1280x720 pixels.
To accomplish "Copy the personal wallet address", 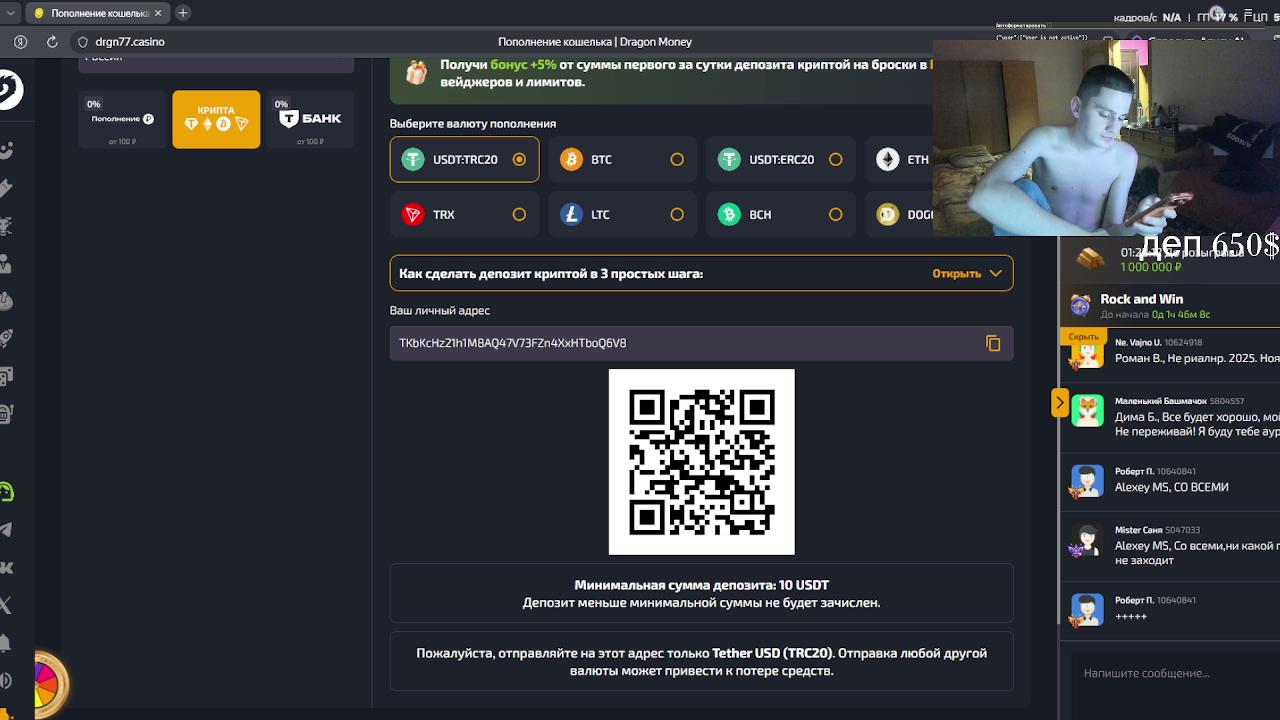I will [993, 343].
